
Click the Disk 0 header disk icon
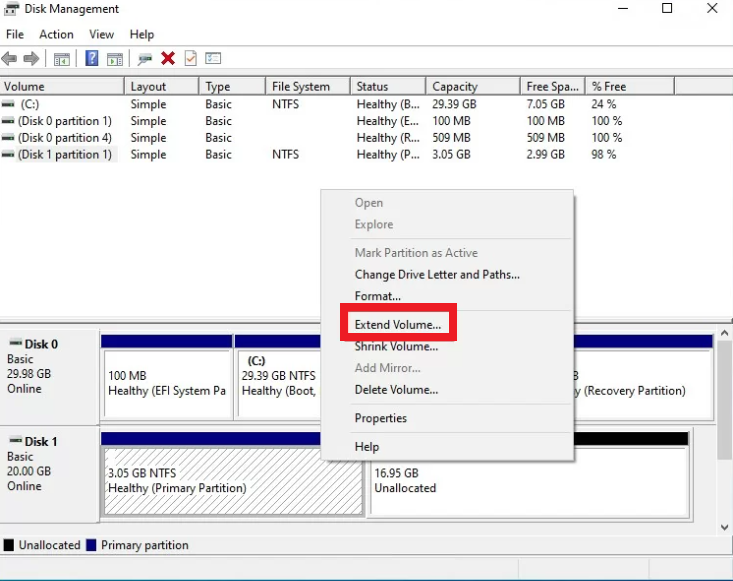coord(16,342)
